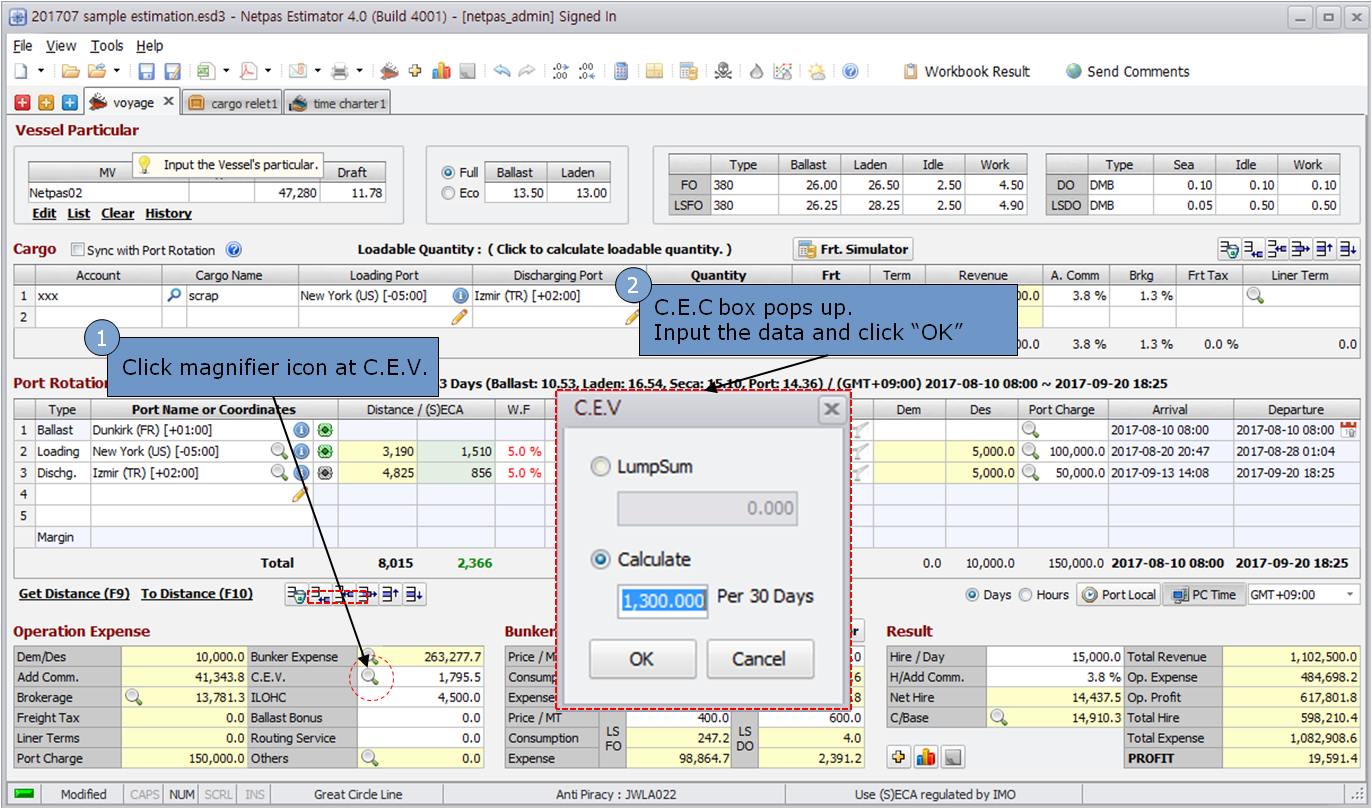Screen dimensions: 1372x809
Task: Click magnifier icon next to C/Base
Action: [998, 717]
